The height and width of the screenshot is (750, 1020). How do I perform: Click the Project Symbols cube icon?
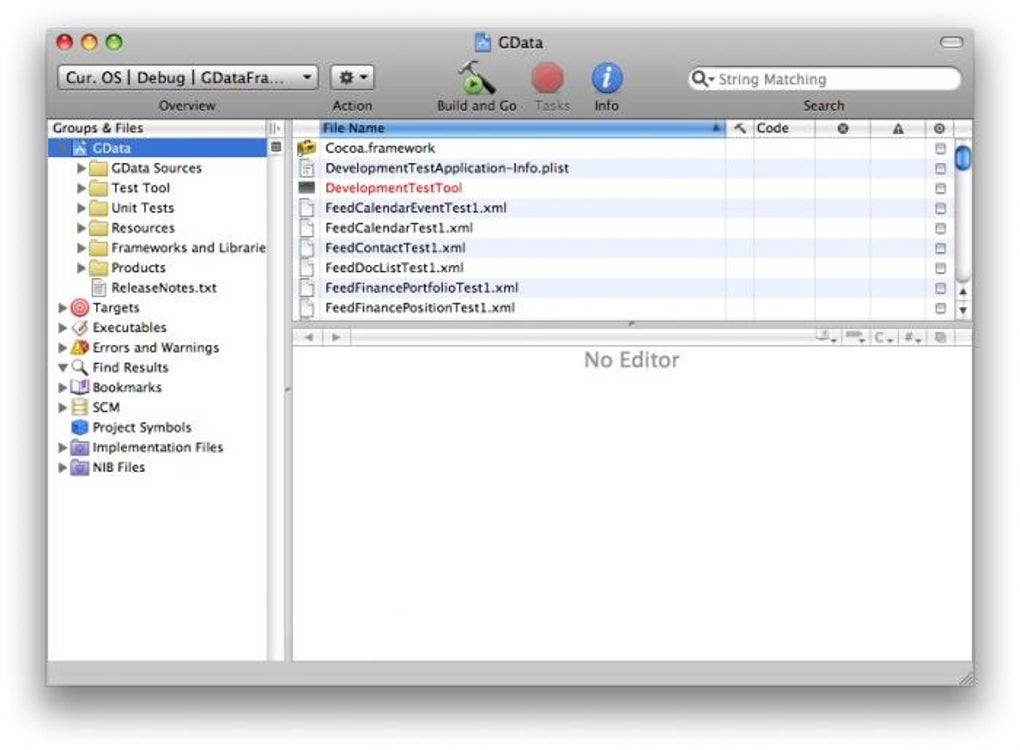[79, 427]
